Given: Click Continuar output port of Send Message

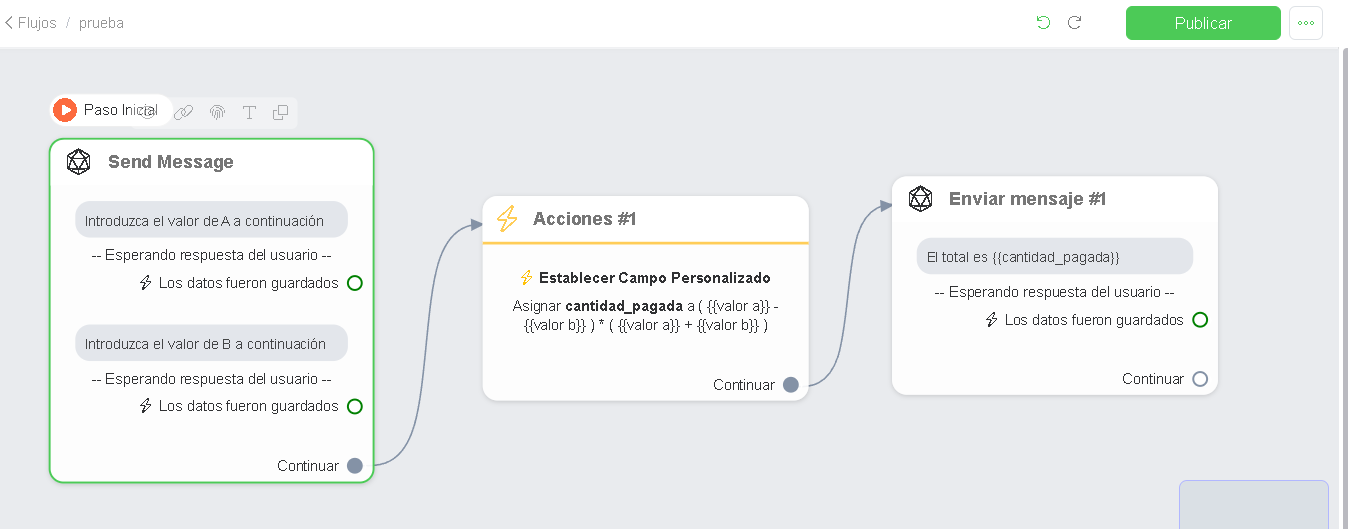Looking at the screenshot, I should tap(354, 465).
